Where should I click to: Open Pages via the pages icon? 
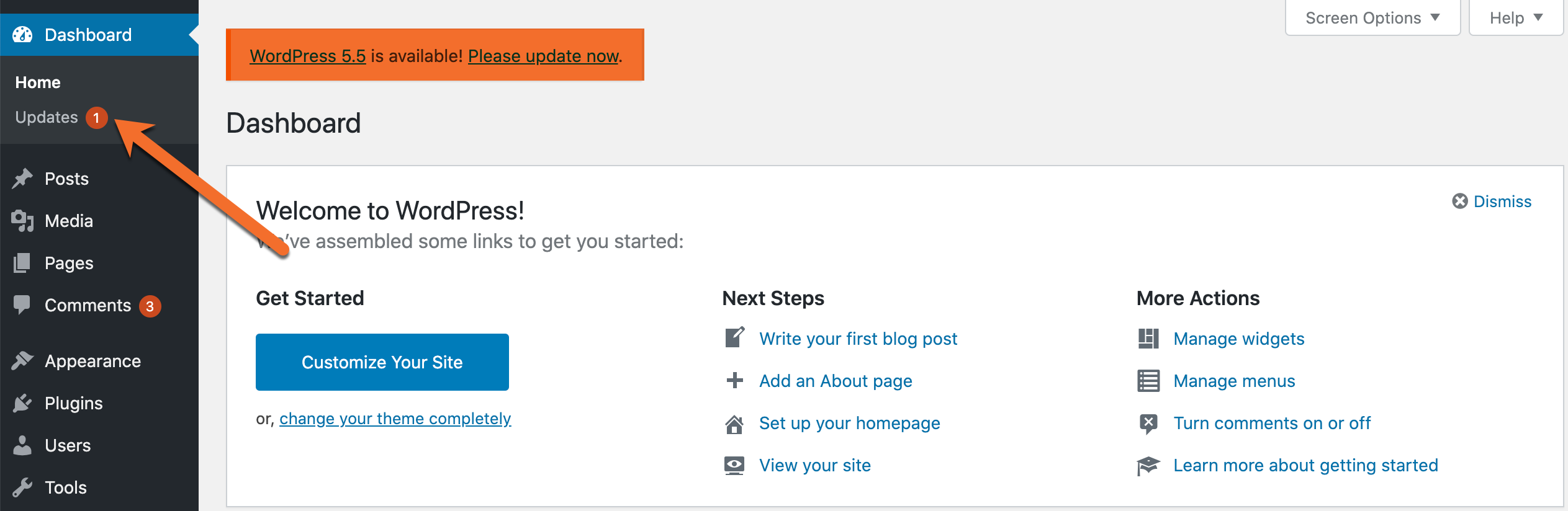coord(22,262)
